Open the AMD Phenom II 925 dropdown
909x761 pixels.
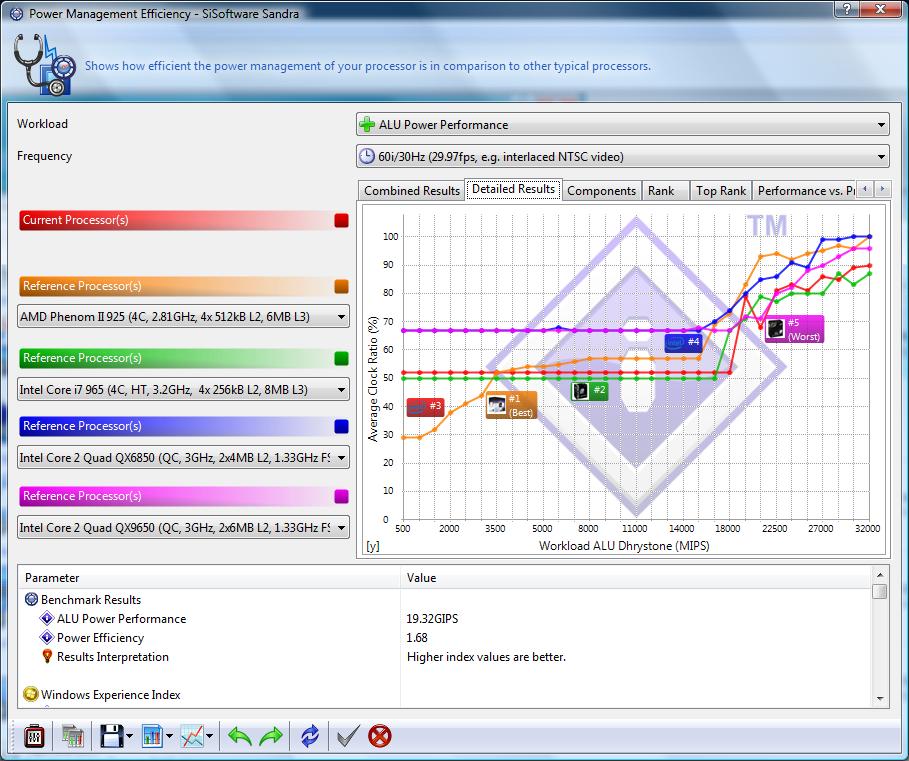(183, 318)
